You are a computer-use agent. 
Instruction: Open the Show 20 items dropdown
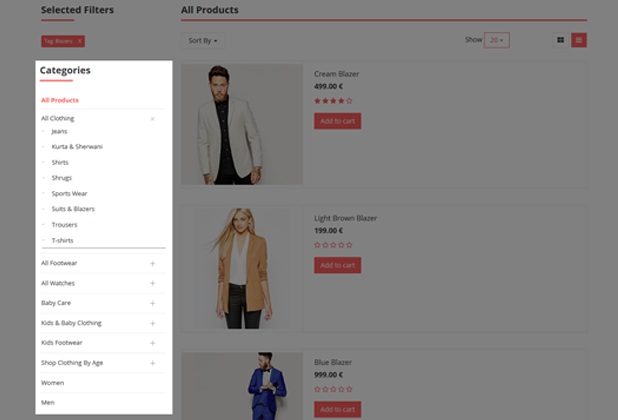[x=497, y=40]
